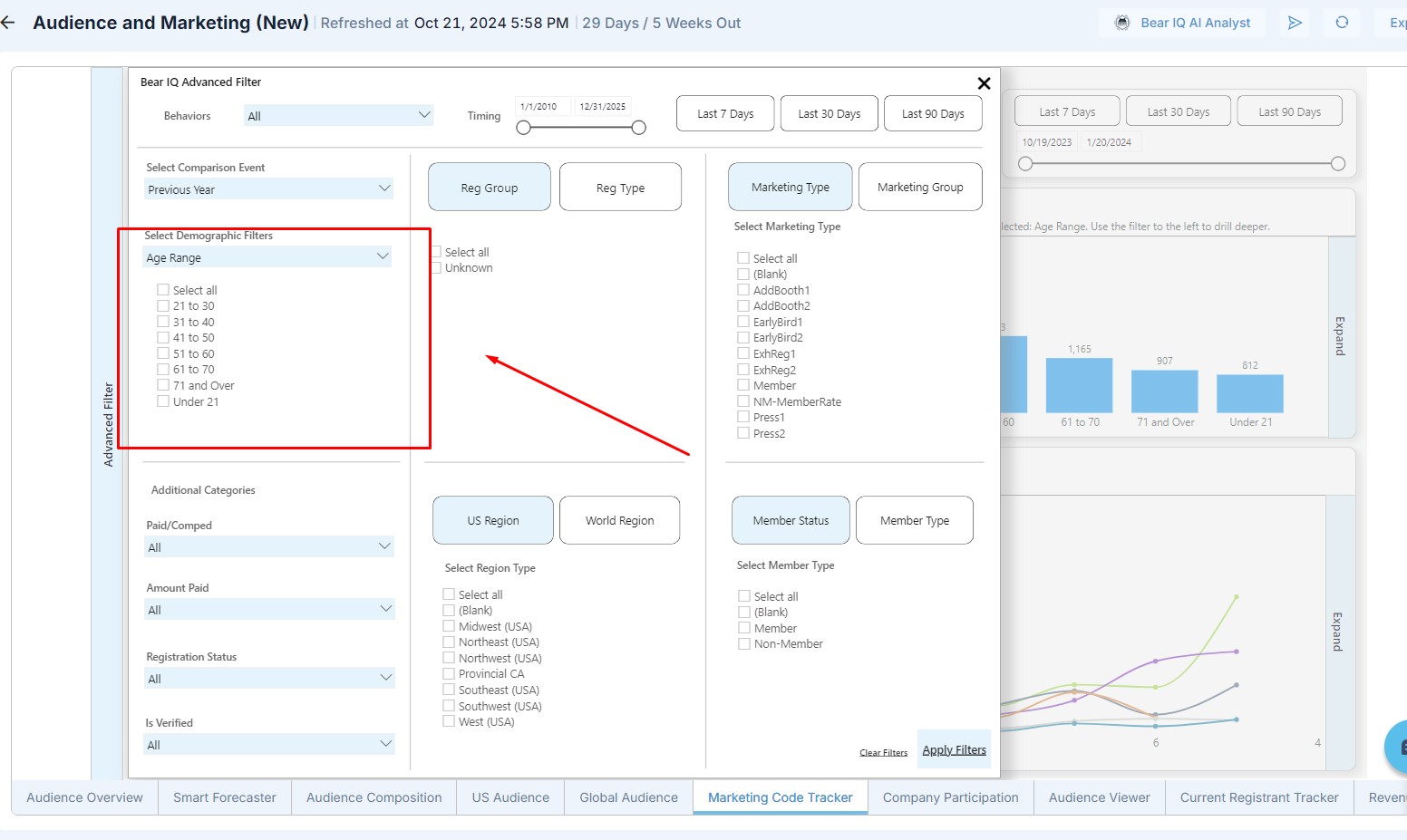This screenshot has height=840, width=1407.
Task: Expand the upper chart panel
Action: pos(1340,336)
